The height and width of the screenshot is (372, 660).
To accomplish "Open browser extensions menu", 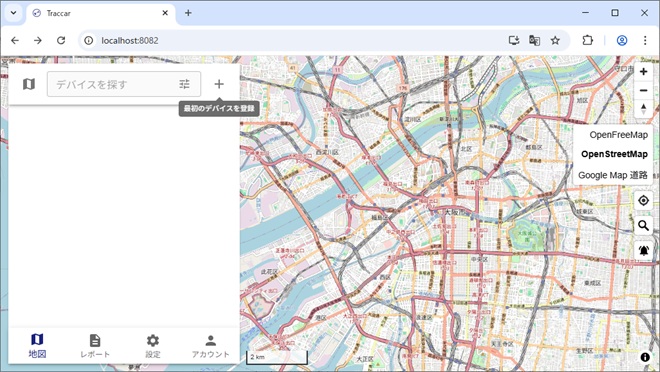I will tap(588, 40).
